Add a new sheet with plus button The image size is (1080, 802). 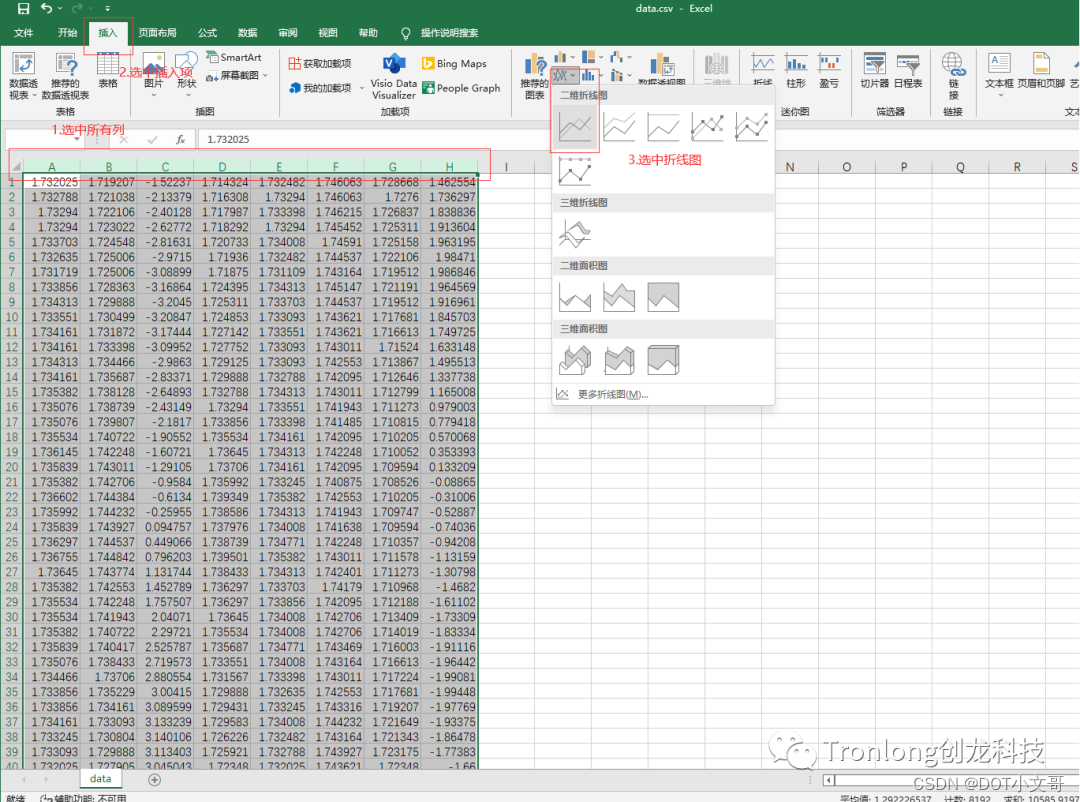(154, 779)
